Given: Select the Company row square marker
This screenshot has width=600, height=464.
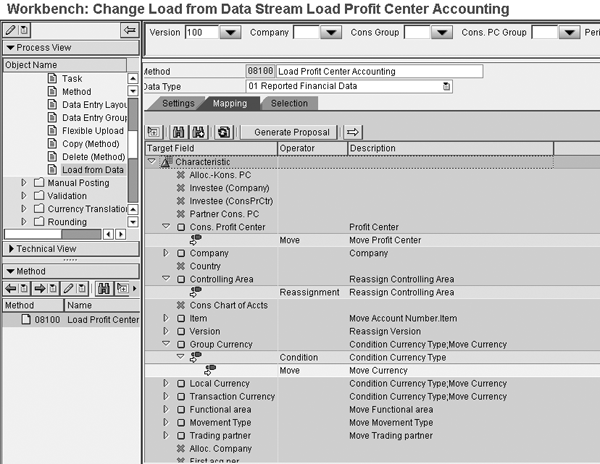Looking at the screenshot, I should (x=181, y=253).
